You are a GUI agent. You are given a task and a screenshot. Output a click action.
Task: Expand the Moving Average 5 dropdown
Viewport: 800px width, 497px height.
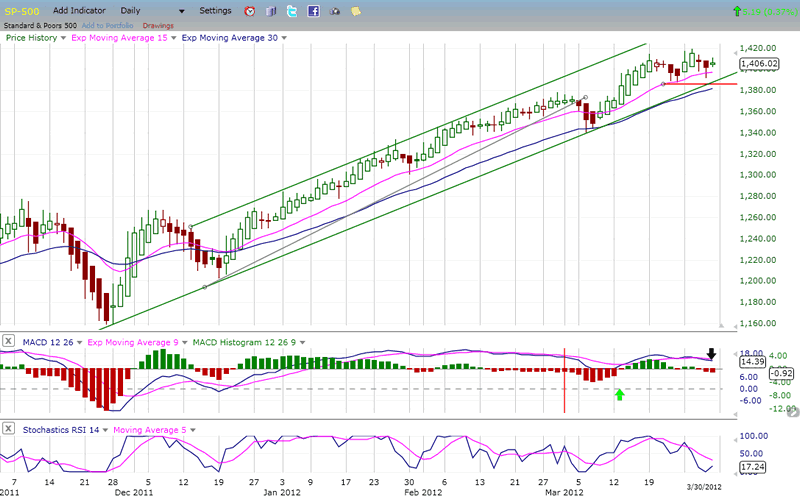[x=193, y=430]
